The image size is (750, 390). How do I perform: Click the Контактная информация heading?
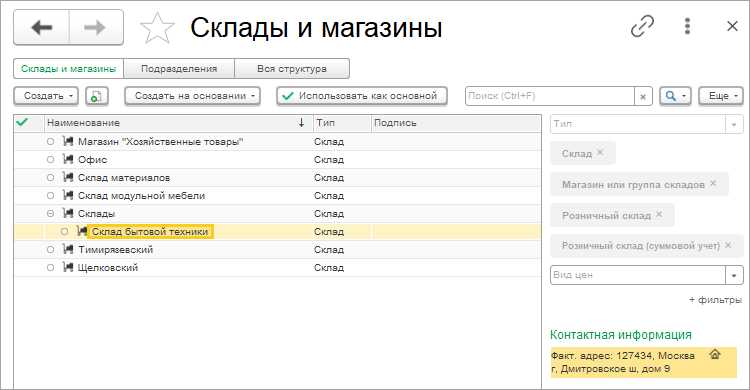tap(621, 334)
